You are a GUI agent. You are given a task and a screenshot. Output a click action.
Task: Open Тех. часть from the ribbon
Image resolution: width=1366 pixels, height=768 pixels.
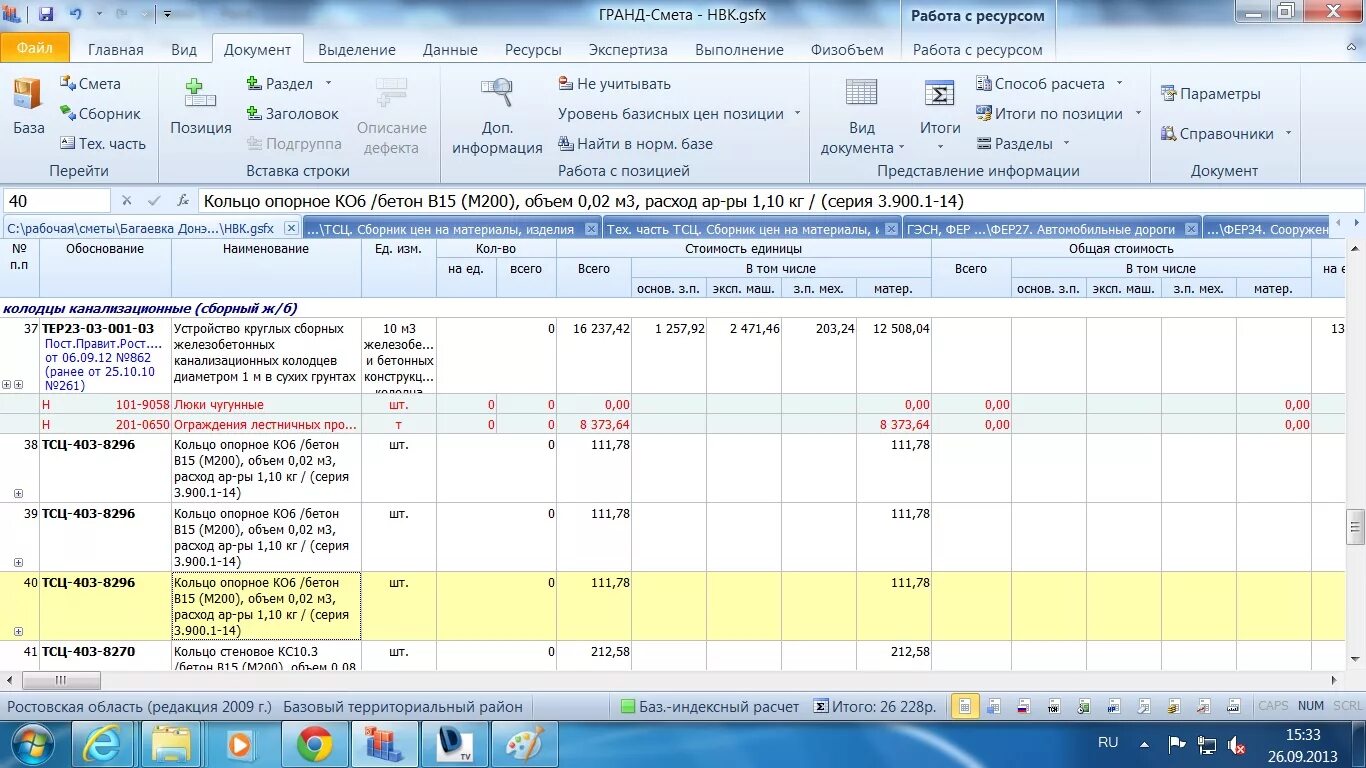[103, 144]
